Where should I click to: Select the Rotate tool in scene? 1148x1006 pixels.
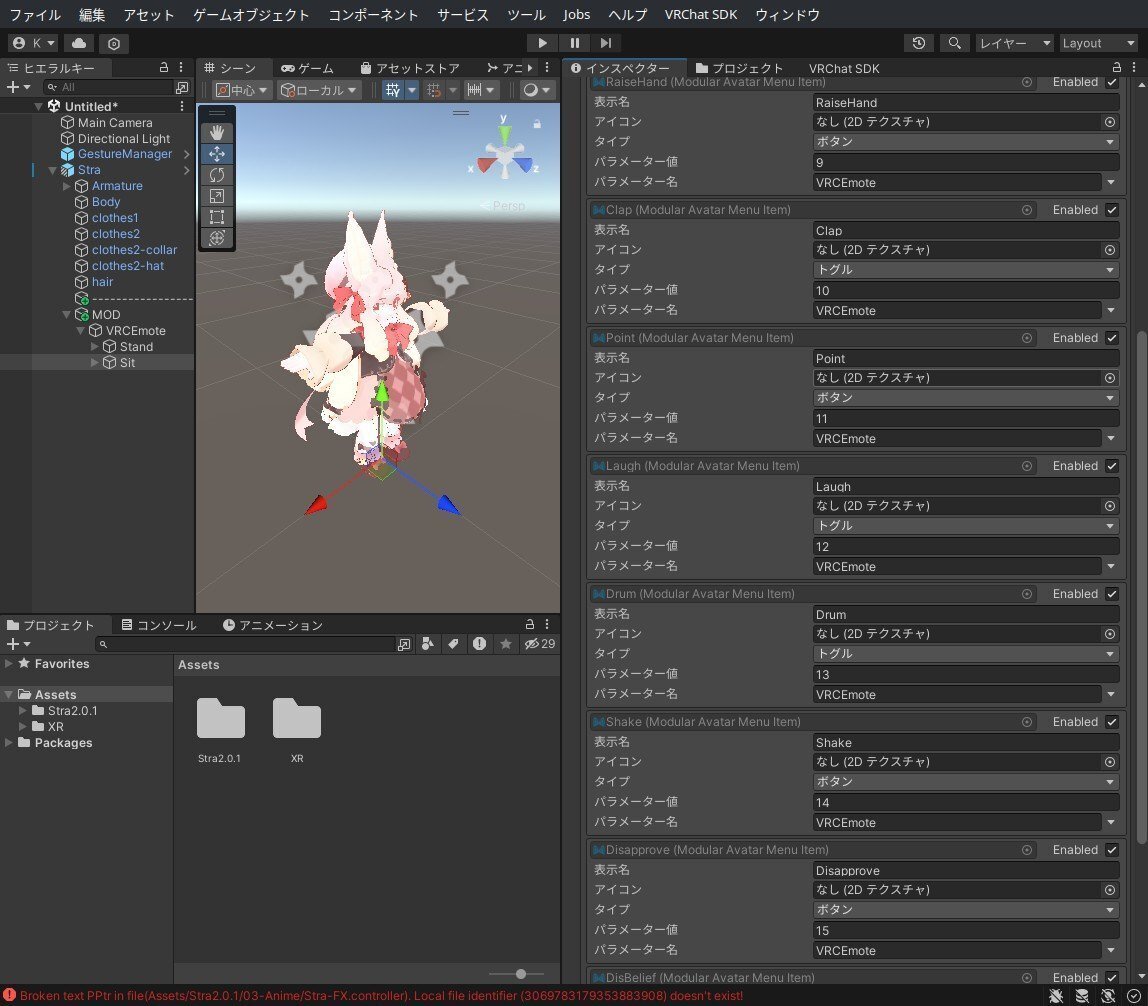217,175
